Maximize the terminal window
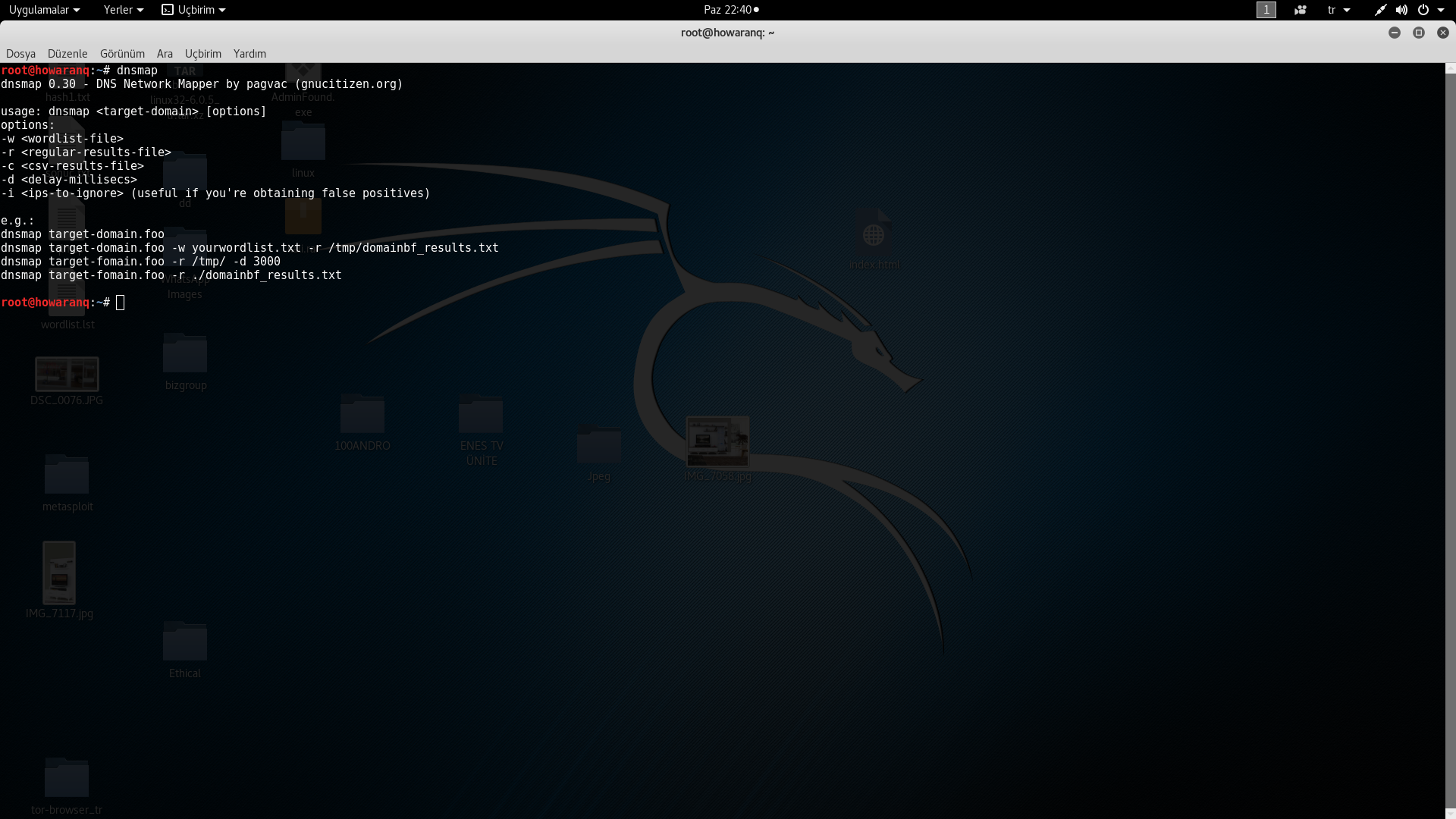This screenshot has width=1456, height=819. [x=1419, y=33]
